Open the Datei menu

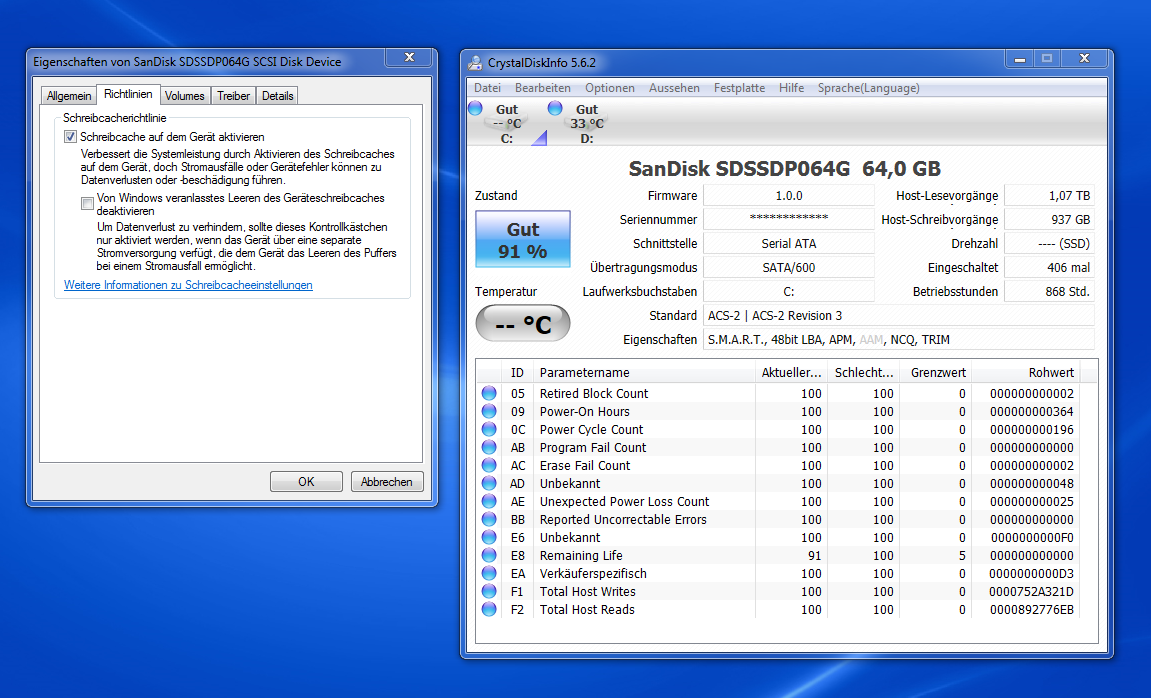coord(487,88)
